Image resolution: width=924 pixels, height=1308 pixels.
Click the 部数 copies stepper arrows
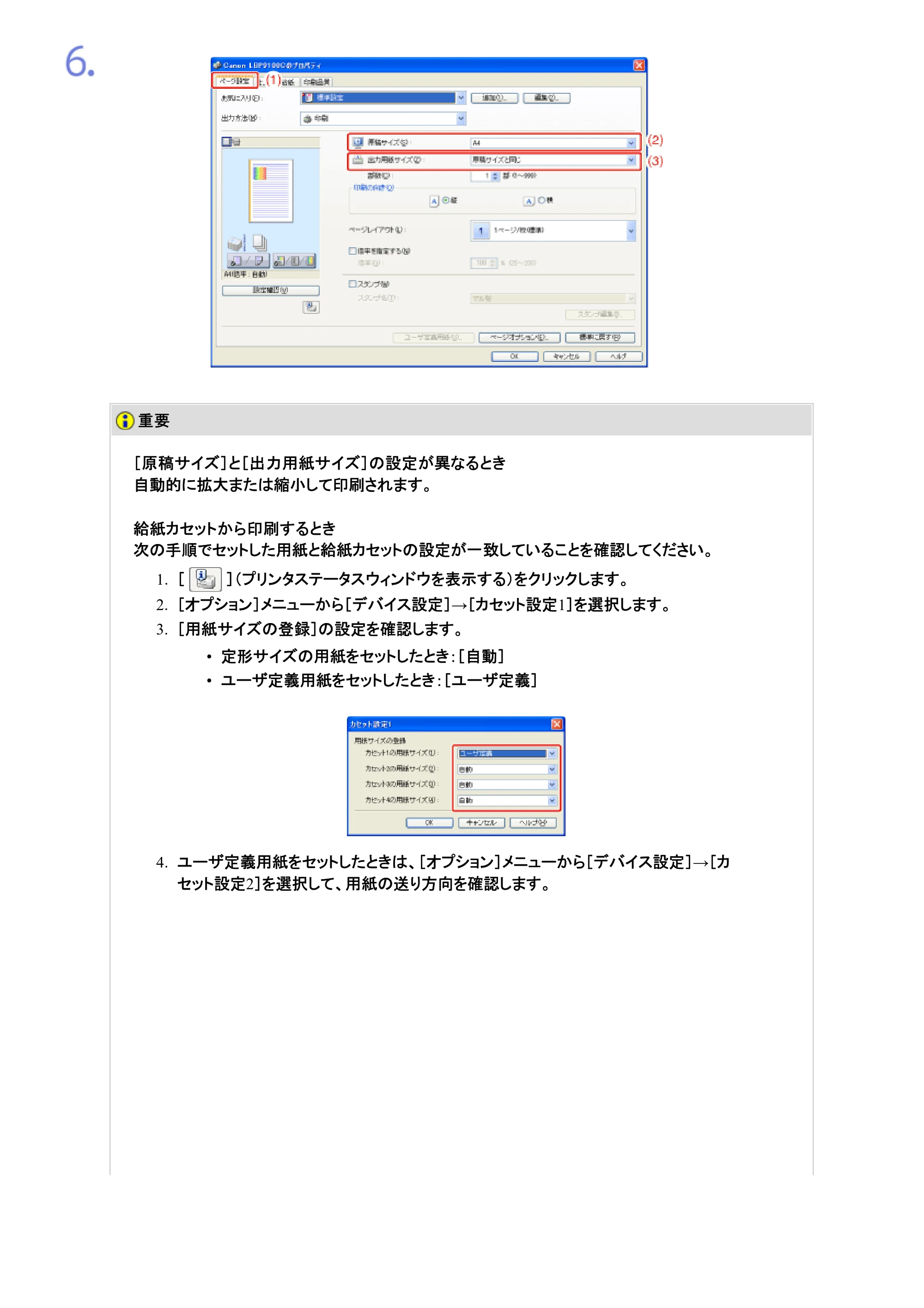[x=495, y=176]
